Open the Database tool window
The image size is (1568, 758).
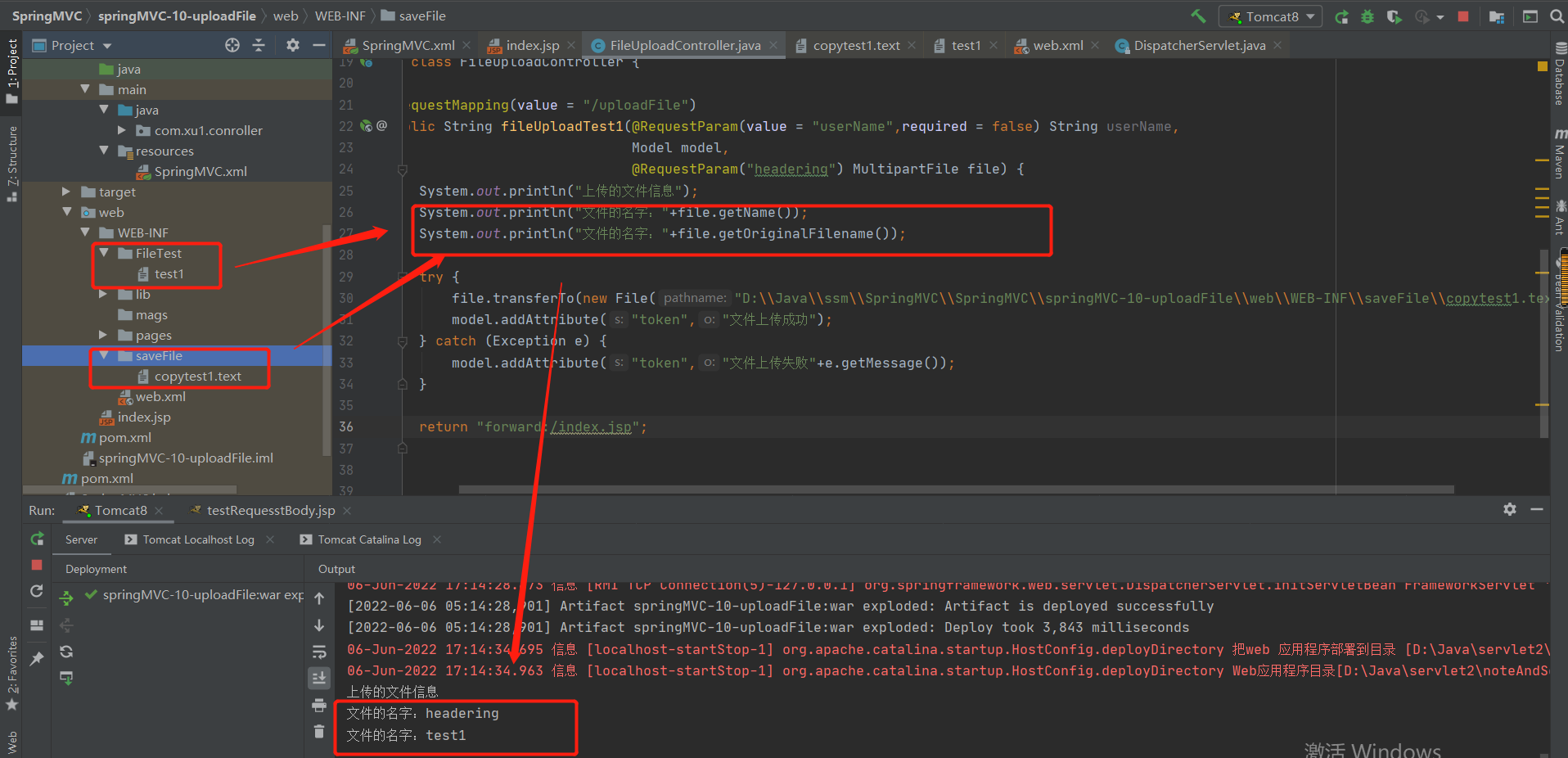1560,74
